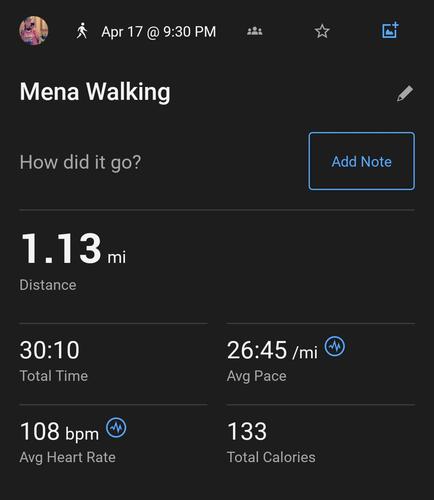Image resolution: width=434 pixels, height=500 pixels.
Task: Select the Mena Walking title
Action: click(x=95, y=92)
